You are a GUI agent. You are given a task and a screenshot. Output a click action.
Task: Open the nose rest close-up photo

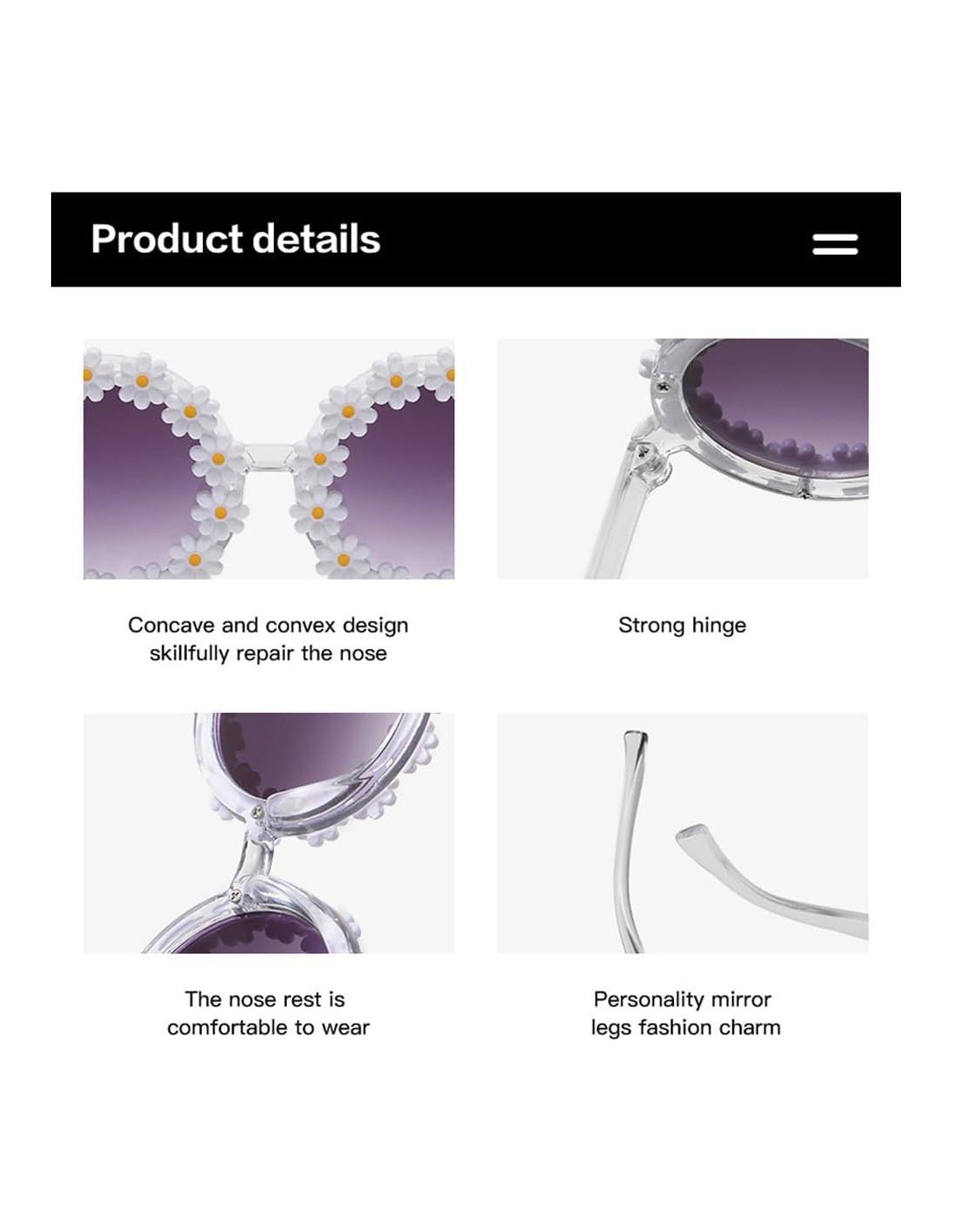point(269,833)
